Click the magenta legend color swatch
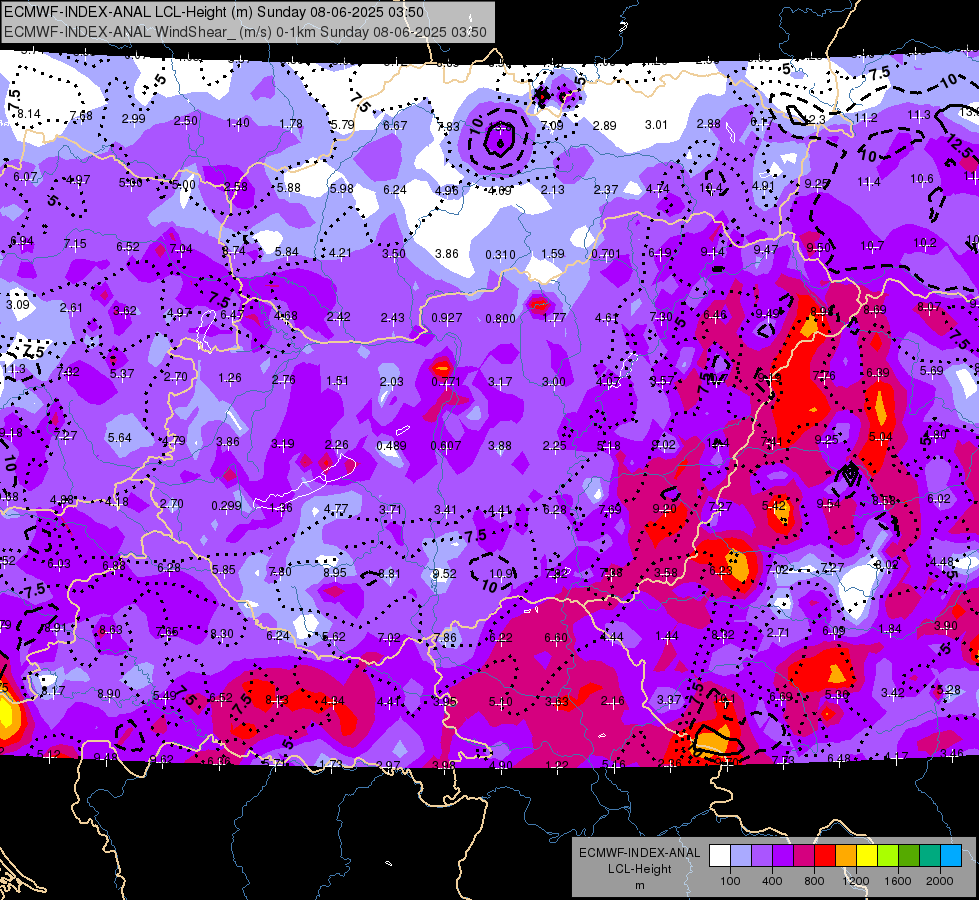Image resolution: width=979 pixels, height=900 pixels. pyautogui.click(x=804, y=856)
